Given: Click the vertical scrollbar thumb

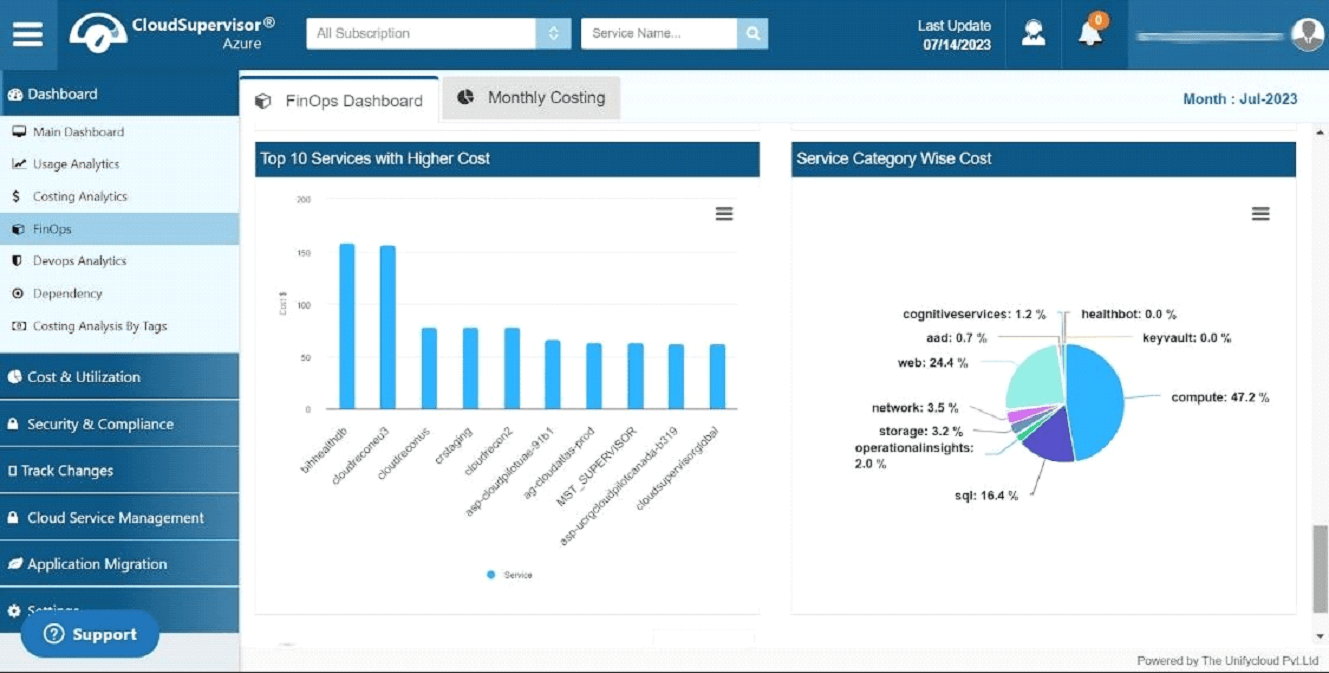Looking at the screenshot, I should tap(1320, 567).
